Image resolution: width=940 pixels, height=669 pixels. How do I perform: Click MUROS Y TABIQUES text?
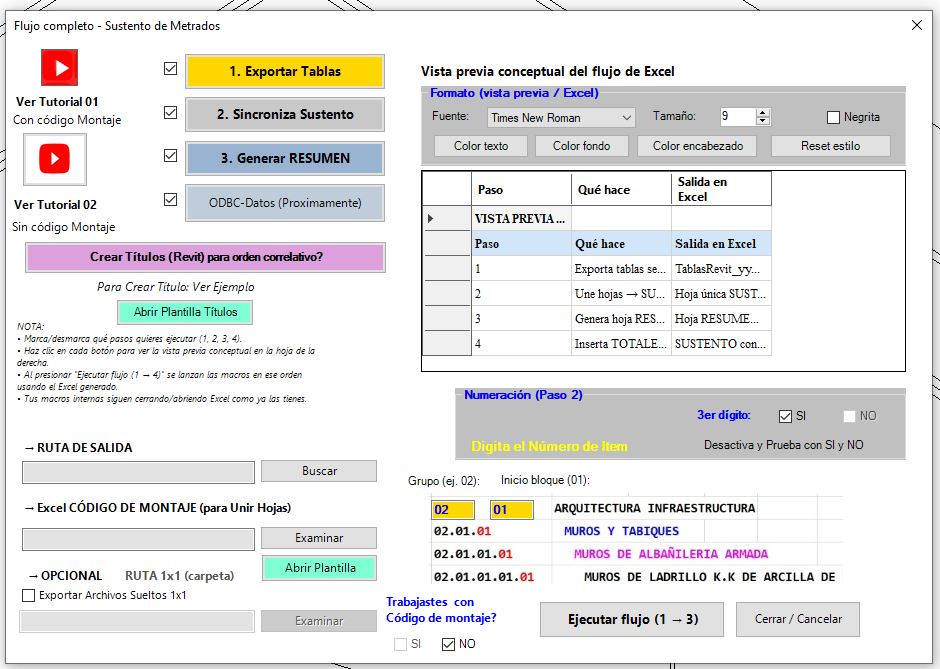click(x=621, y=531)
